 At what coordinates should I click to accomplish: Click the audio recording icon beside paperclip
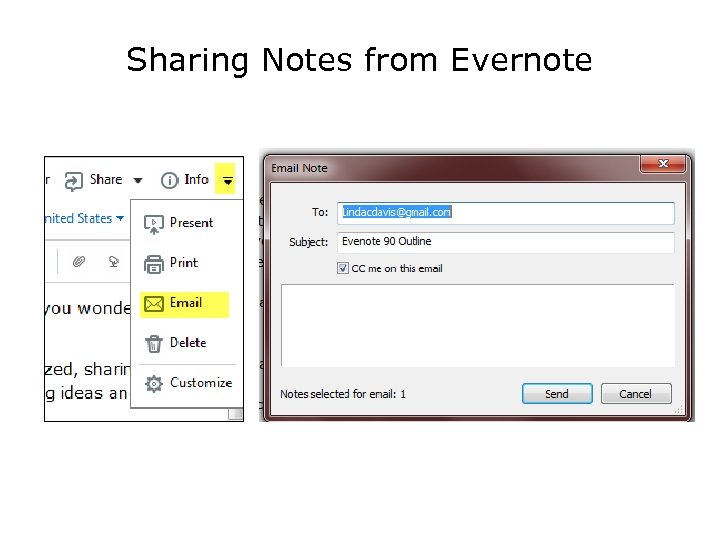click(x=113, y=261)
